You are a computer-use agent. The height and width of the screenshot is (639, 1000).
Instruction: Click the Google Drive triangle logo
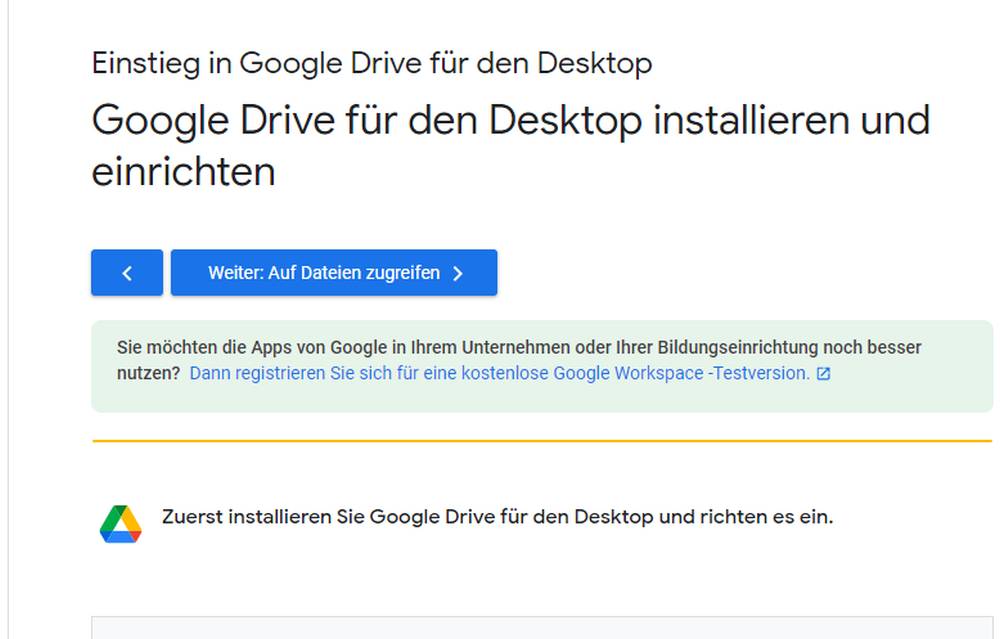tap(121, 524)
